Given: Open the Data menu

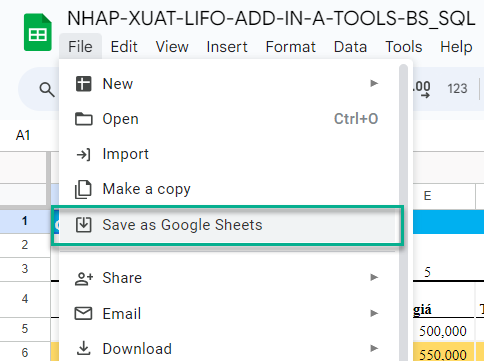Looking at the screenshot, I should [350, 47].
